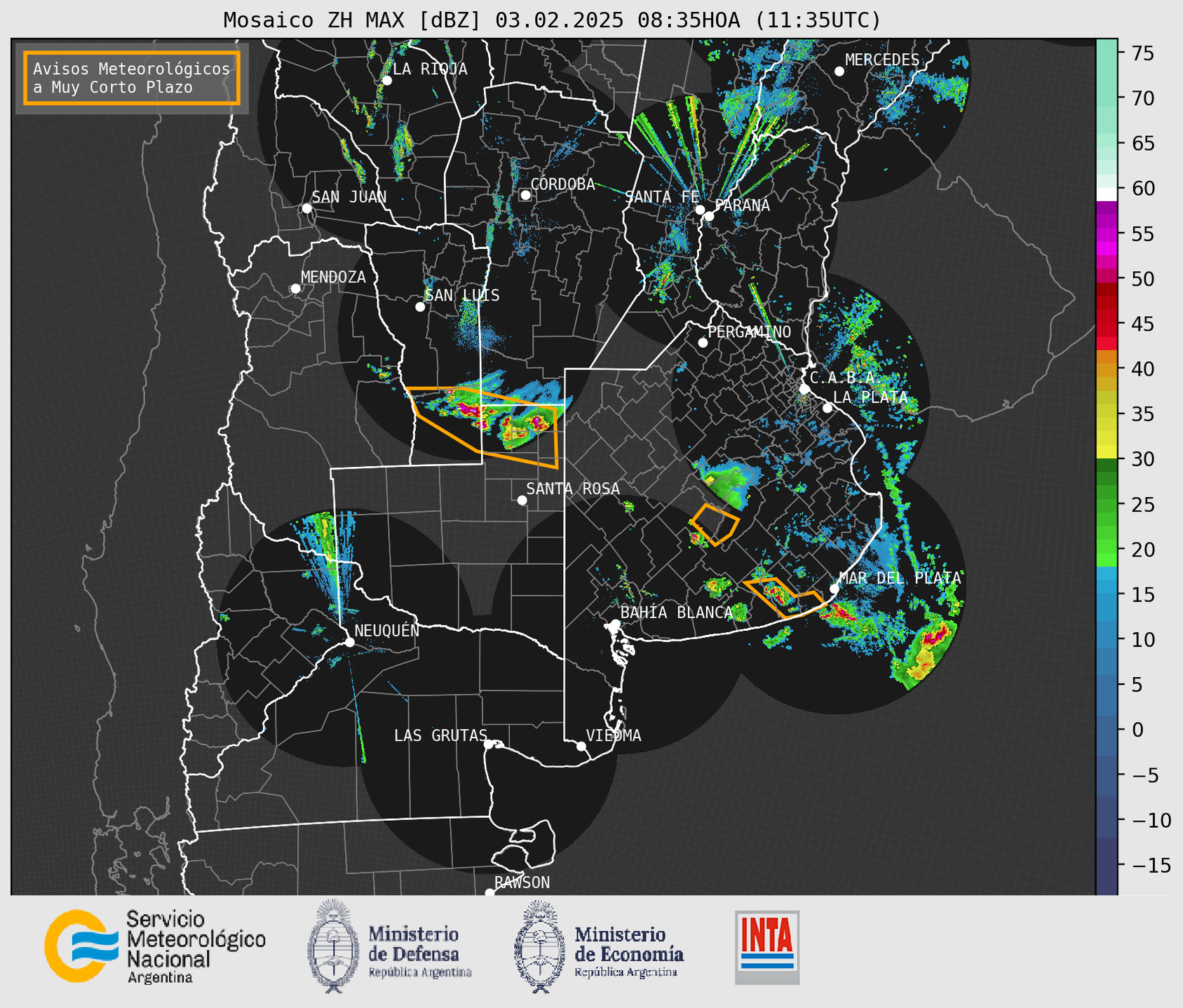Click the Ministerio de Defensa emblem
Screen dimensions: 1183x1008
[332, 946]
